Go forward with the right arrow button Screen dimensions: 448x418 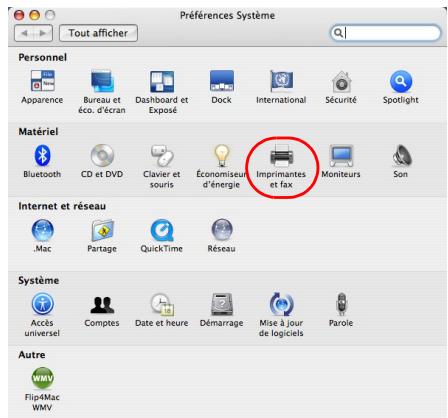[x=43, y=33]
